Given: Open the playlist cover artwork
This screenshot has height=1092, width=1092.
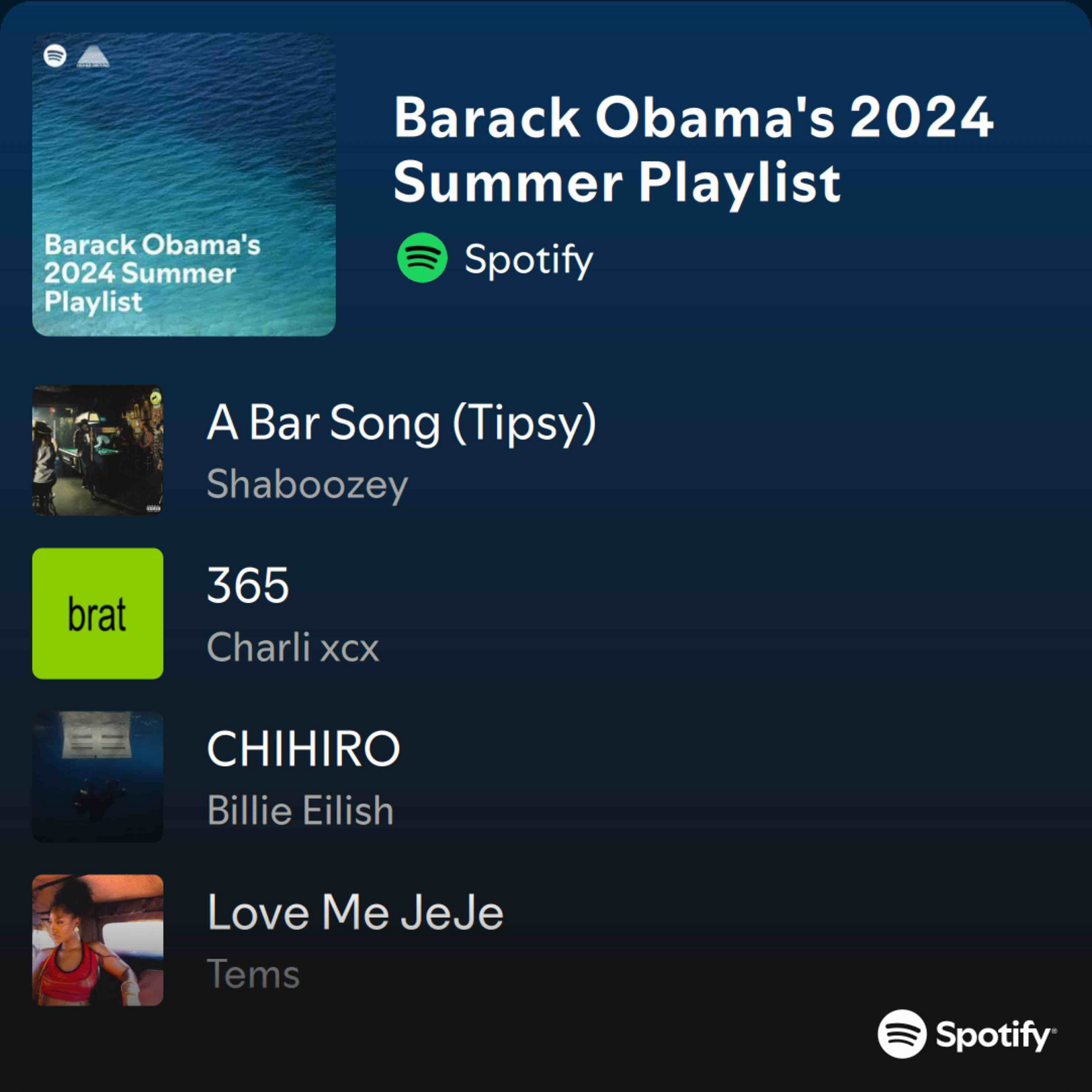Looking at the screenshot, I should point(183,184).
